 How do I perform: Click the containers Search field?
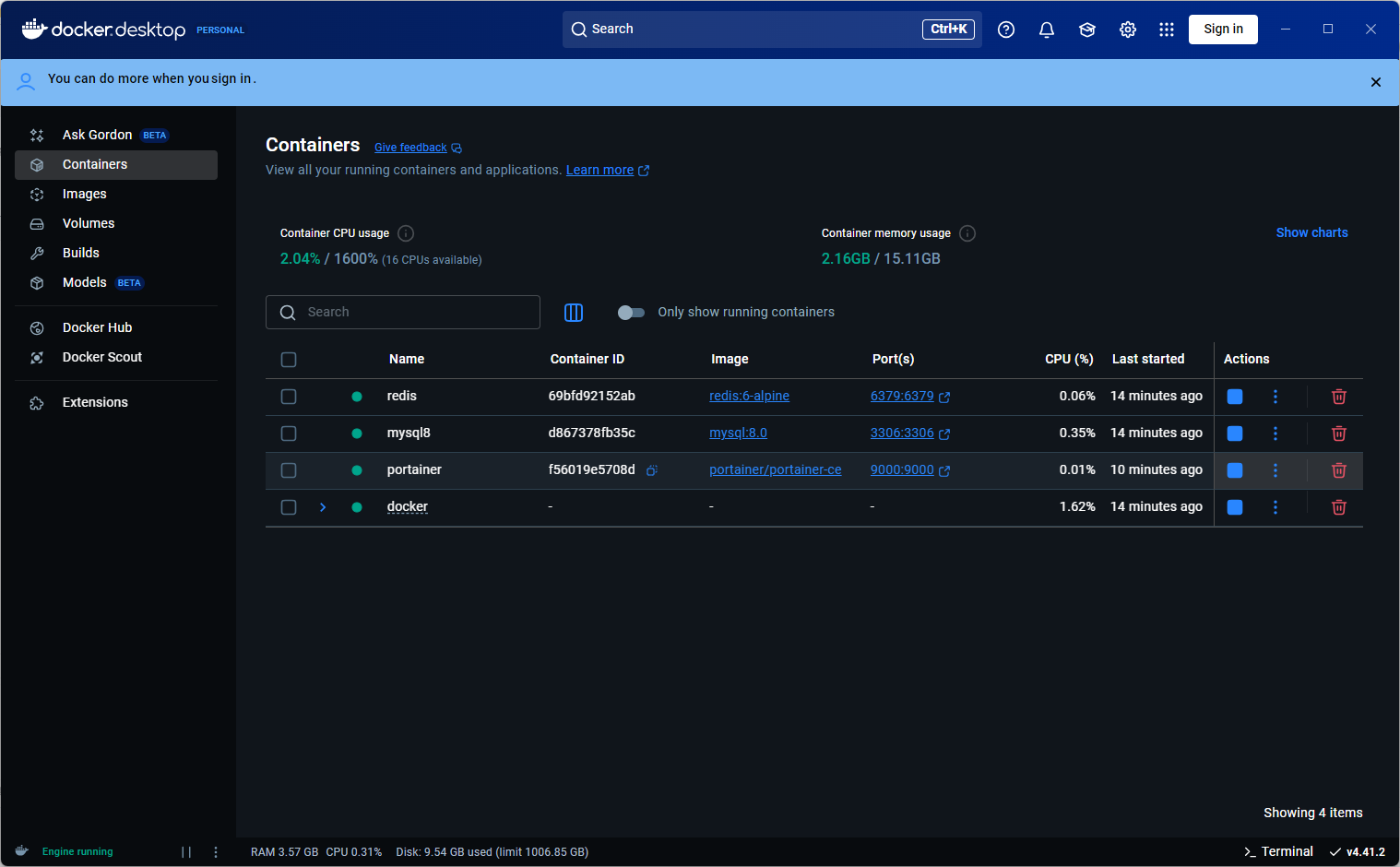(403, 313)
